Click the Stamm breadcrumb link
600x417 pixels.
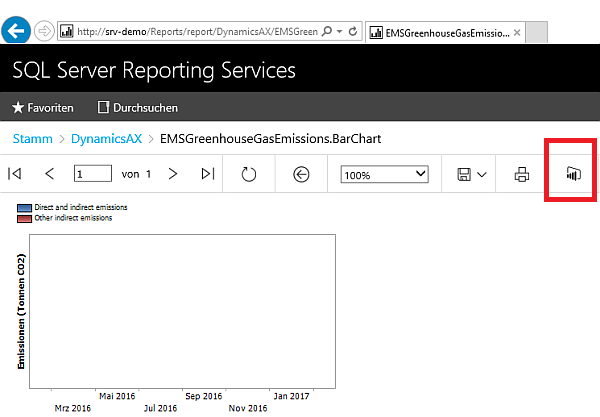tap(32, 138)
